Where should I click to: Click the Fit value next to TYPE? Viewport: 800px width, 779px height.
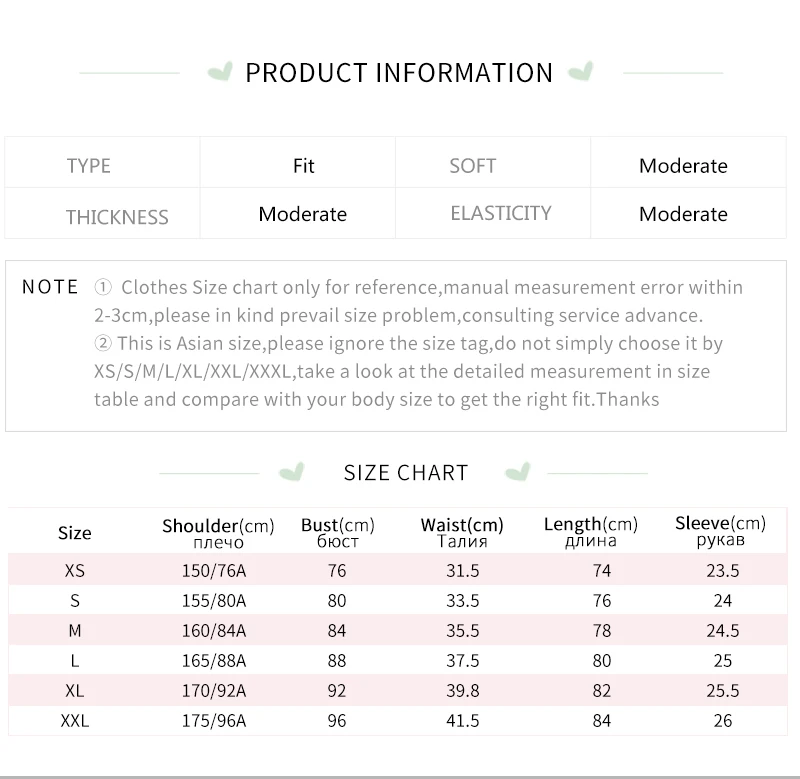(x=304, y=166)
